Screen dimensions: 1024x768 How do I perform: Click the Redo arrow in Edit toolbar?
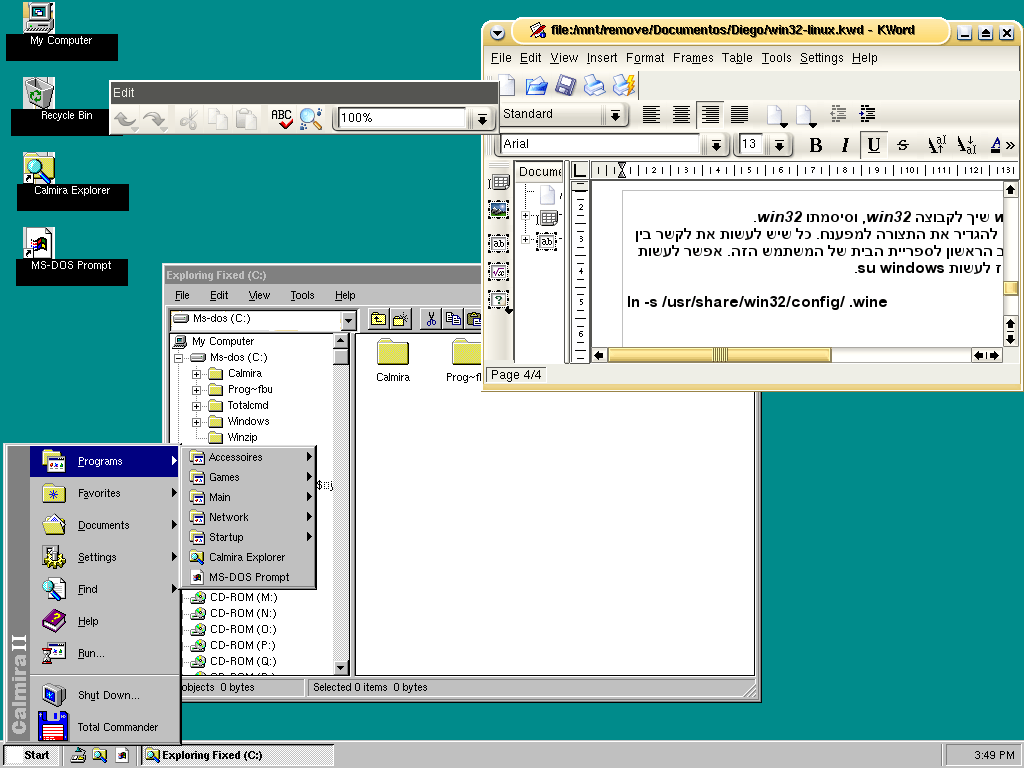pyautogui.click(x=155, y=119)
